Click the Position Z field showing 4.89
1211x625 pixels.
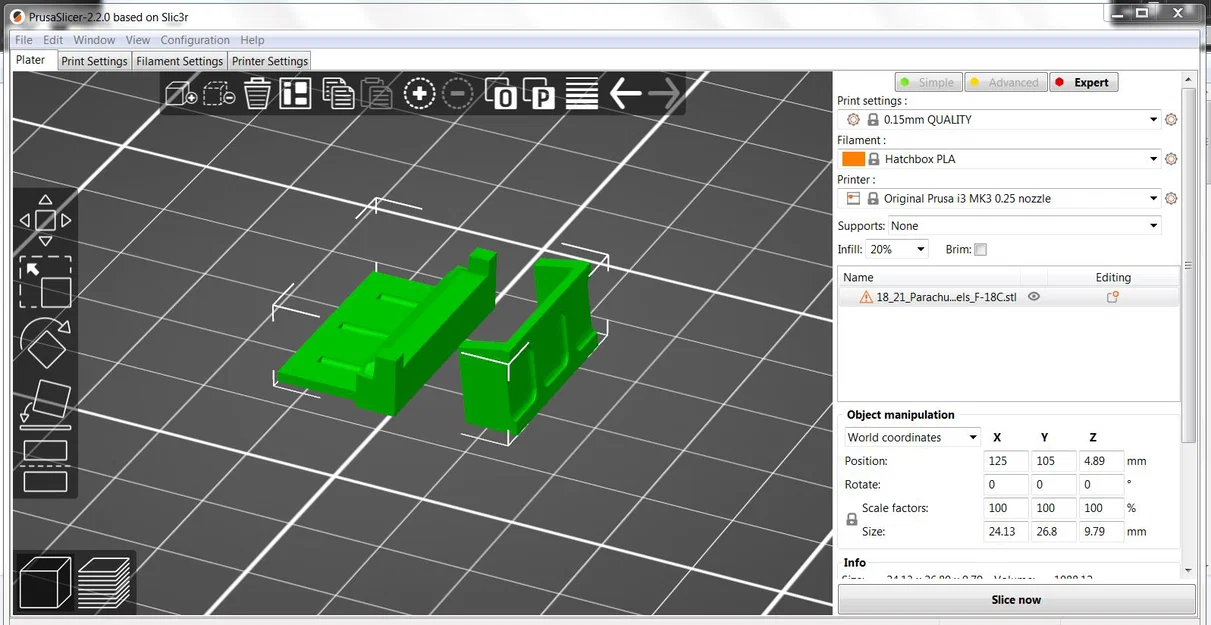pyautogui.click(x=1101, y=461)
